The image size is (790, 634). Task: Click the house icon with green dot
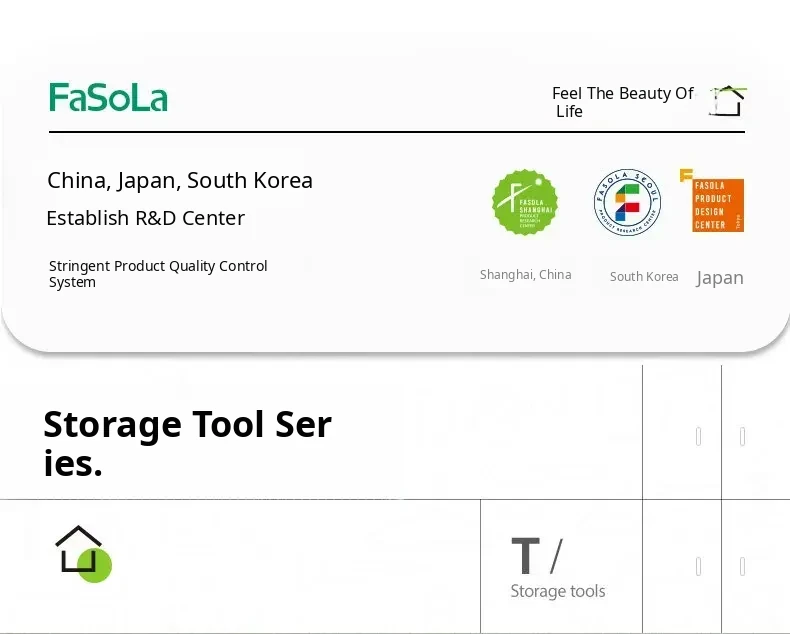(x=82, y=552)
